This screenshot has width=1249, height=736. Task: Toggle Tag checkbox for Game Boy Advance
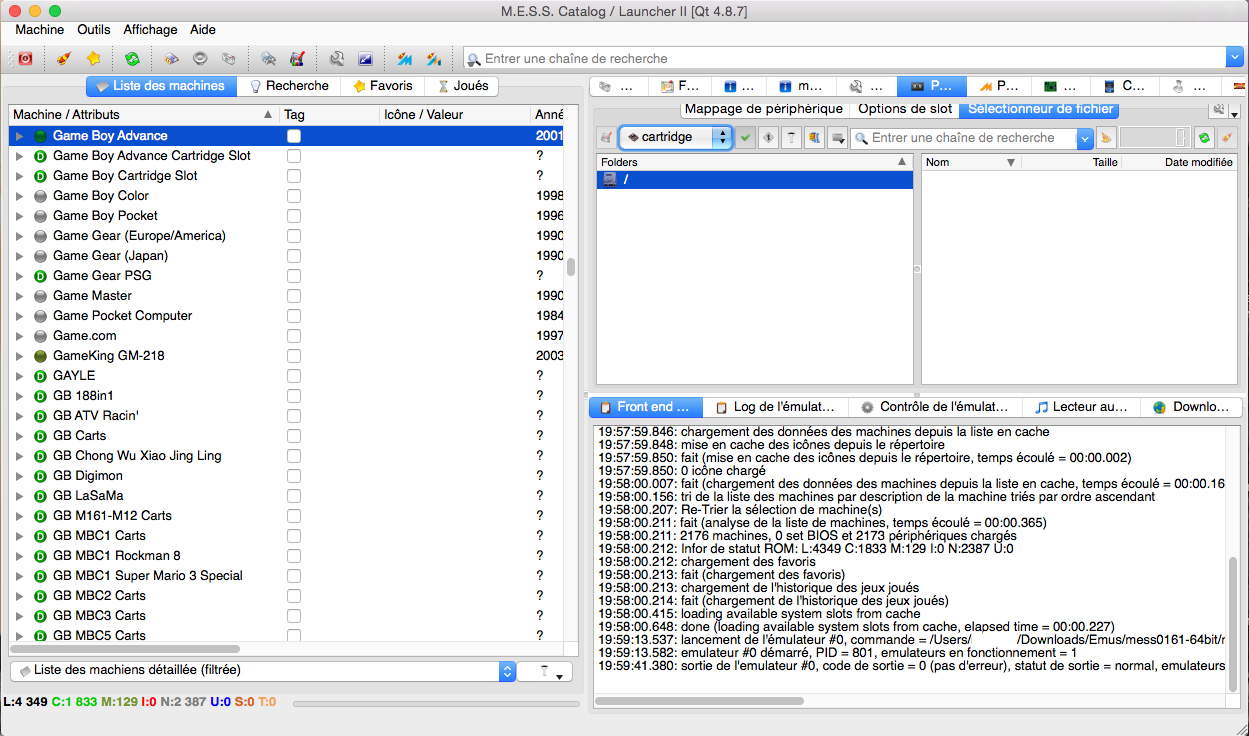[294, 136]
